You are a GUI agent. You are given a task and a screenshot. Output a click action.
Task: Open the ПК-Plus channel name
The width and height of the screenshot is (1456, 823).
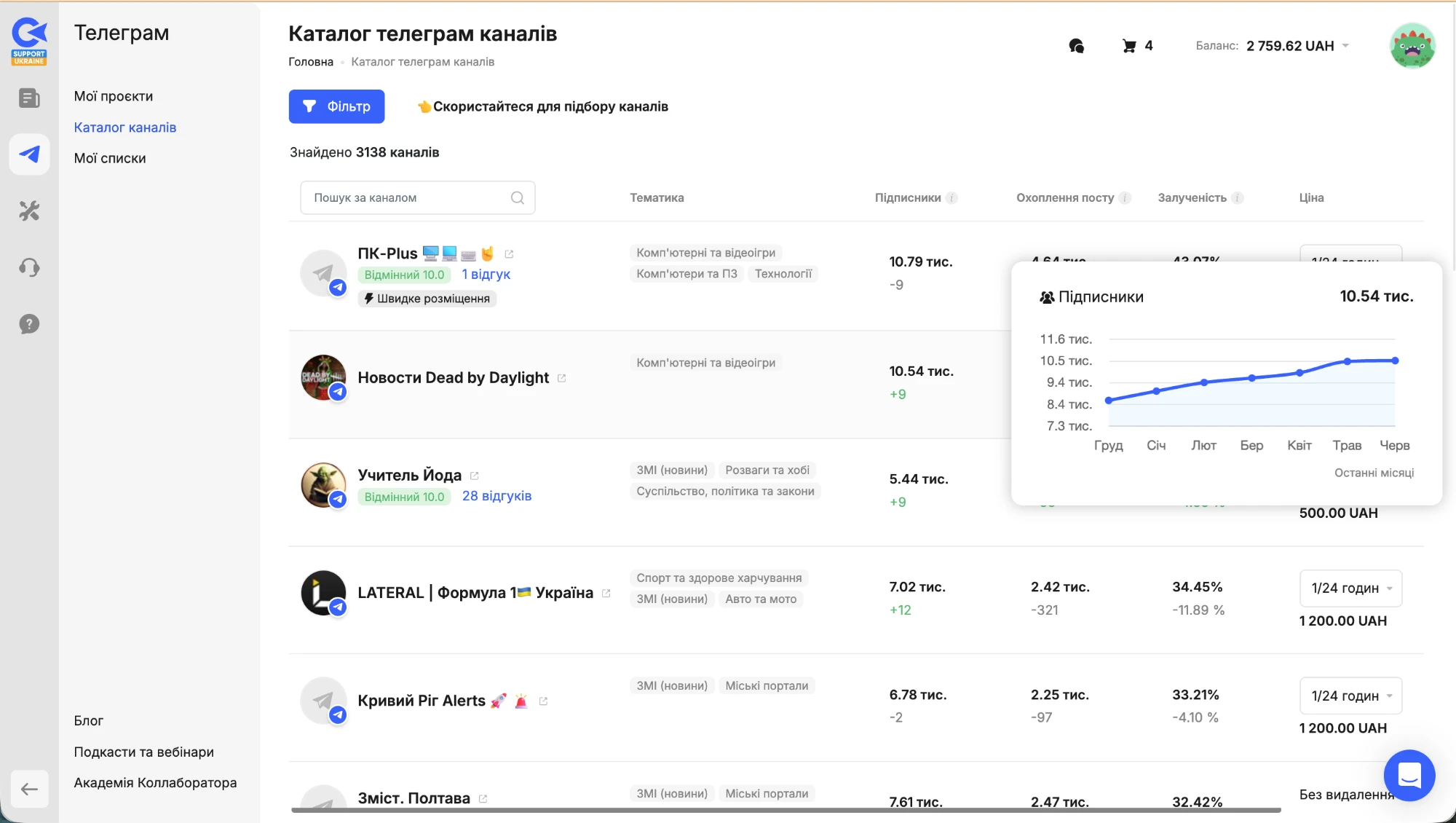[x=387, y=253]
